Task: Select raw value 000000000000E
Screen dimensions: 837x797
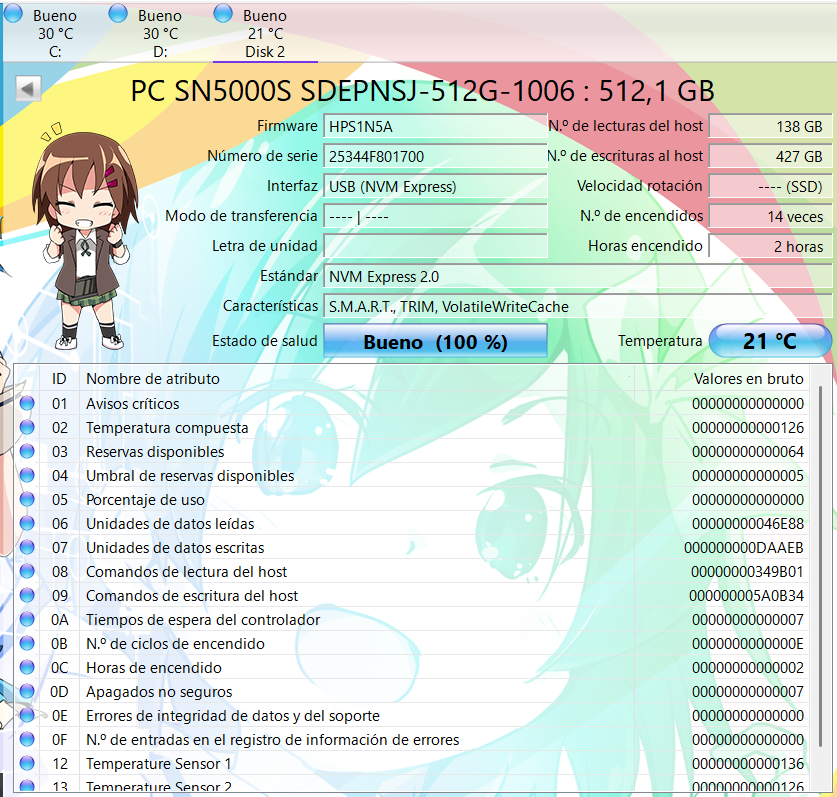Action: [748, 644]
